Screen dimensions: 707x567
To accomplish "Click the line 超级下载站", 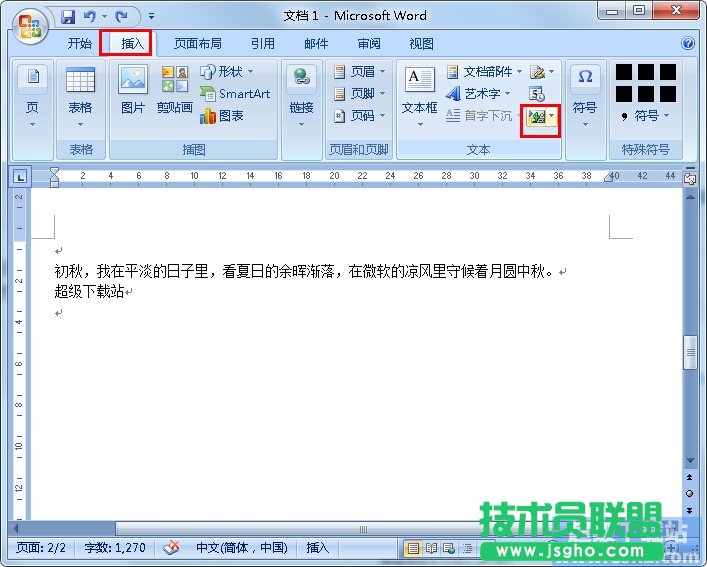I will coord(89,292).
